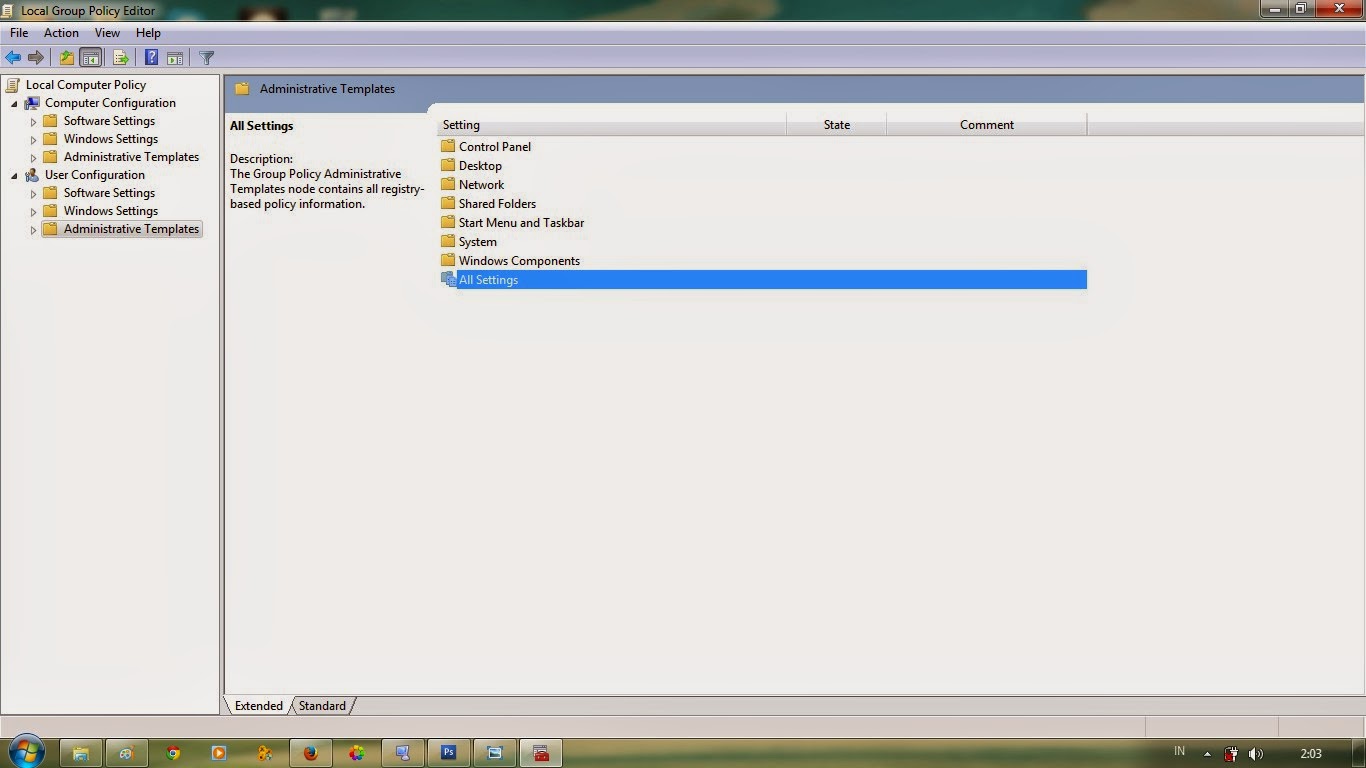Expand Windows Settings under User Configuration

click(x=33, y=212)
